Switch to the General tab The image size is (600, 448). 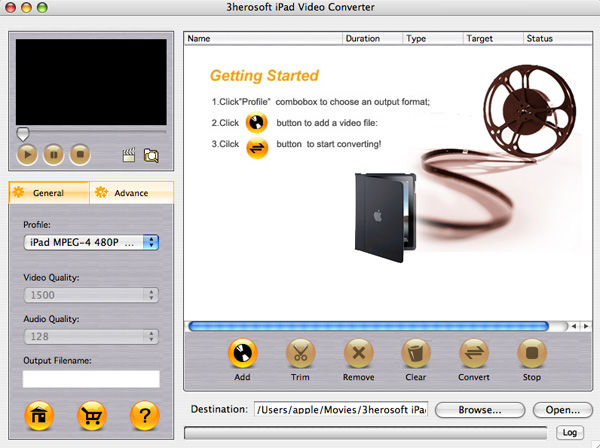(49, 193)
